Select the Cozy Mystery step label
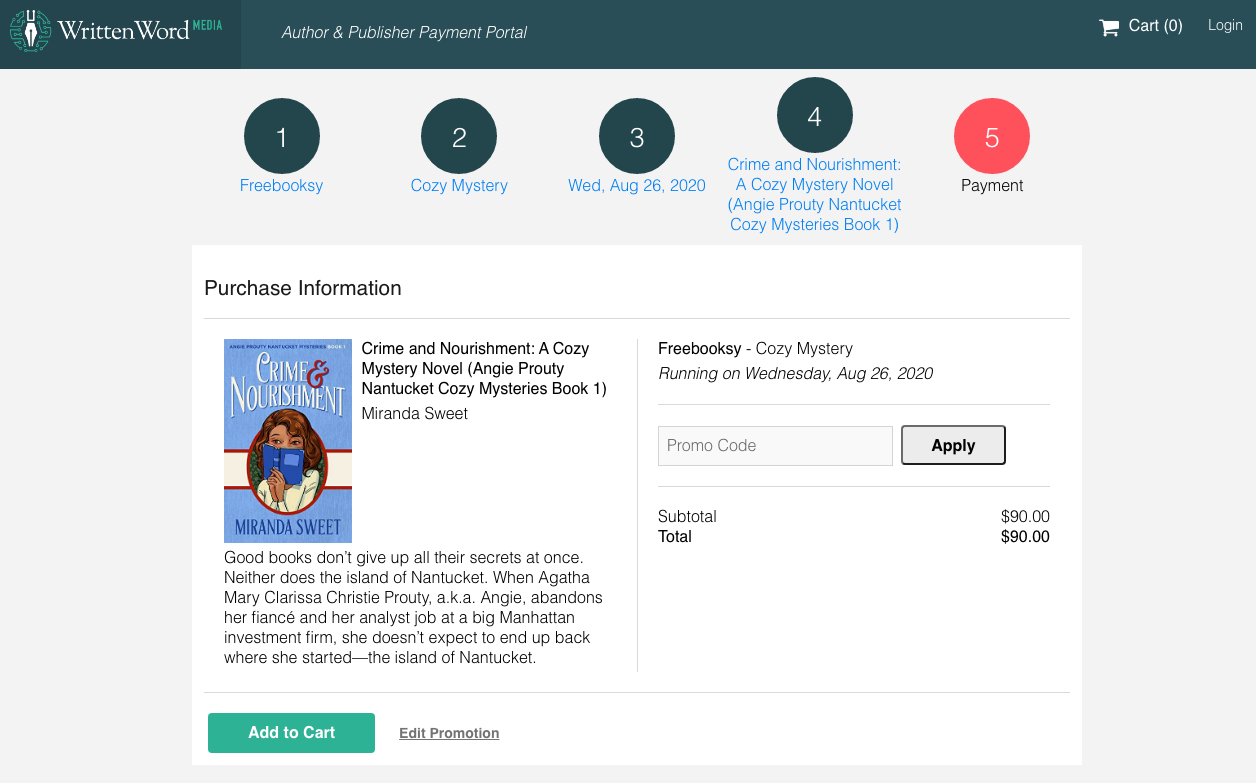 [x=458, y=185]
